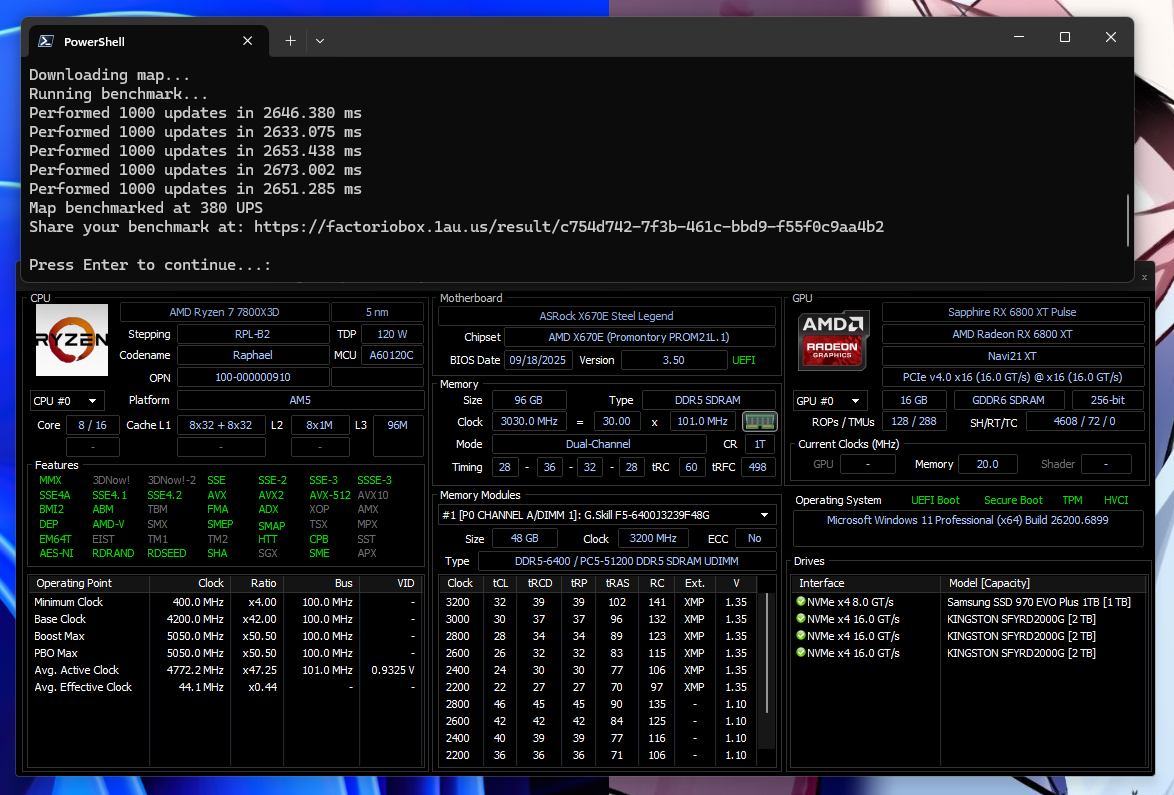Open the GPU #0 selector dropdown
Viewport: 1174px width, 795px height.
tap(830, 401)
